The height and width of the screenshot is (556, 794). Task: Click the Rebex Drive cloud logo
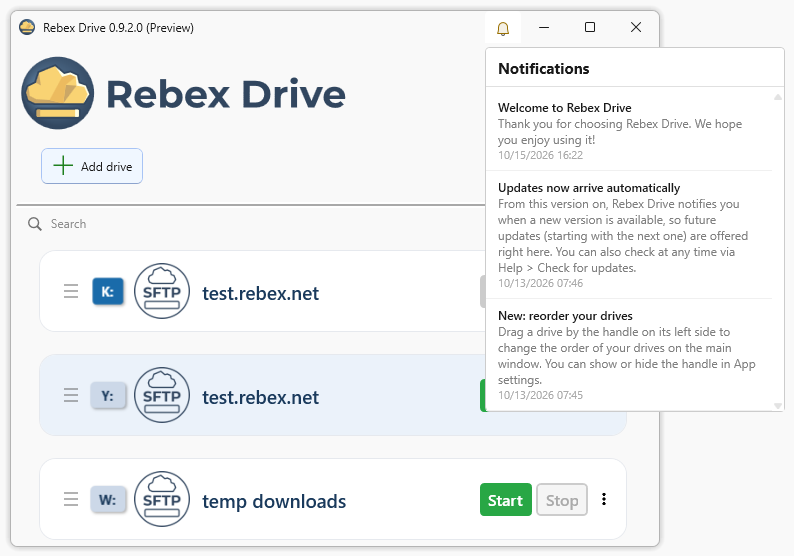[x=57, y=93]
